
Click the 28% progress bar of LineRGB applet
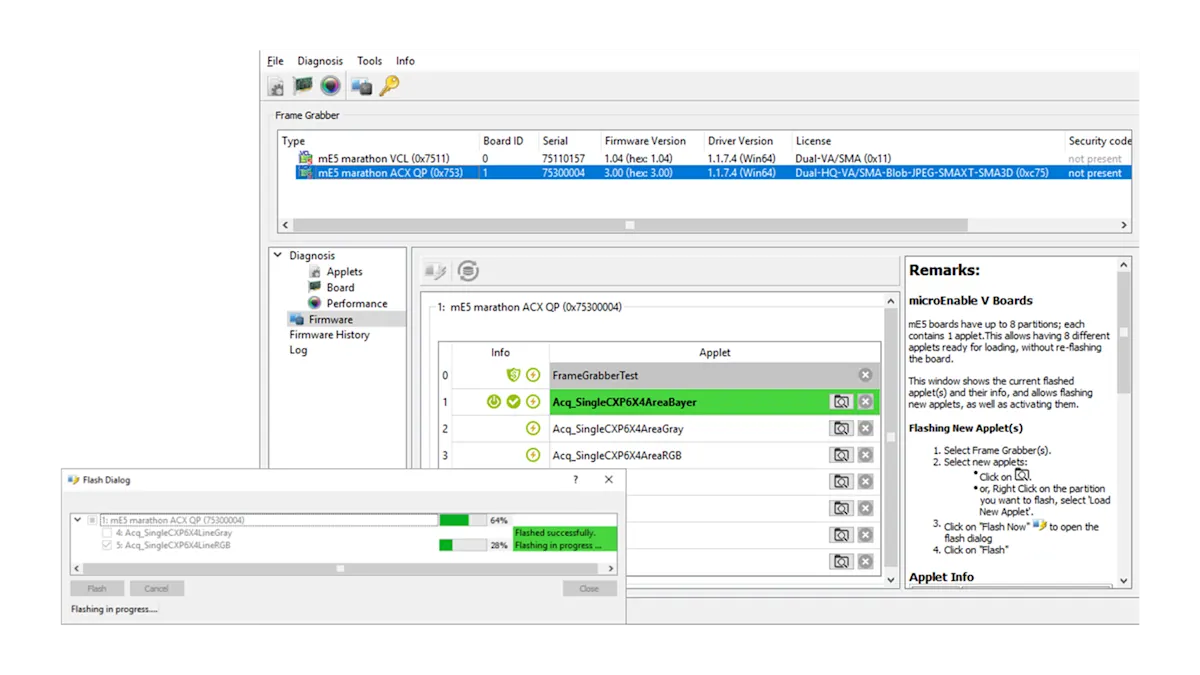[x=462, y=546]
